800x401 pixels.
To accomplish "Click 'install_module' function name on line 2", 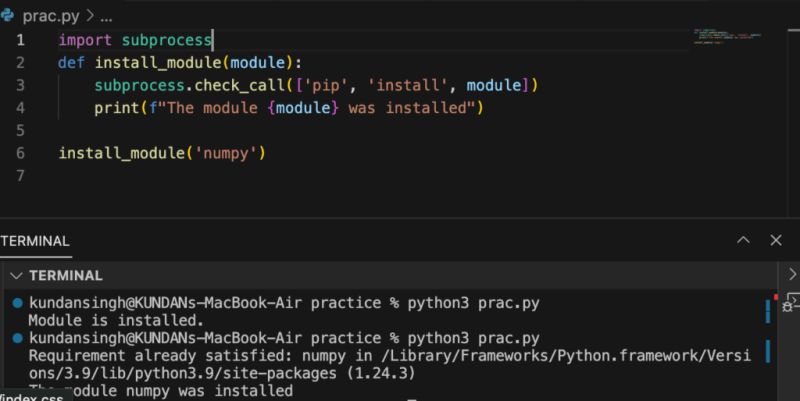I will [158, 63].
